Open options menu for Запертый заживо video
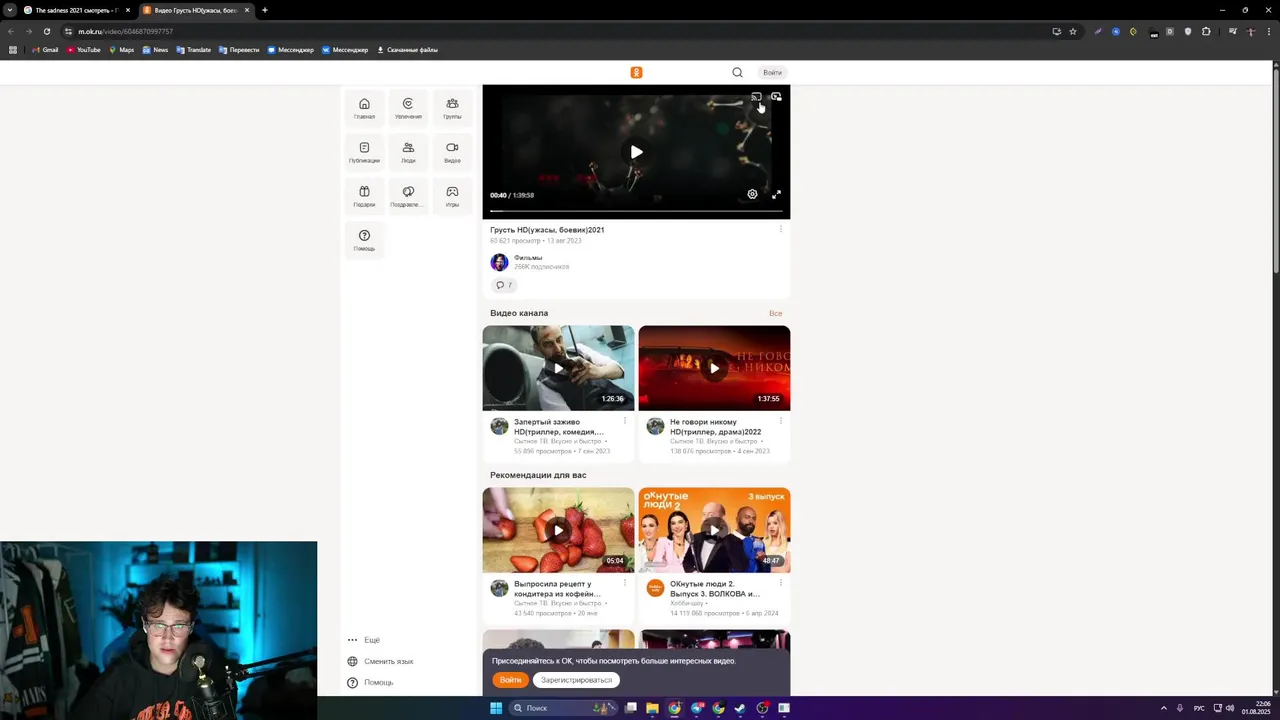 (625, 421)
